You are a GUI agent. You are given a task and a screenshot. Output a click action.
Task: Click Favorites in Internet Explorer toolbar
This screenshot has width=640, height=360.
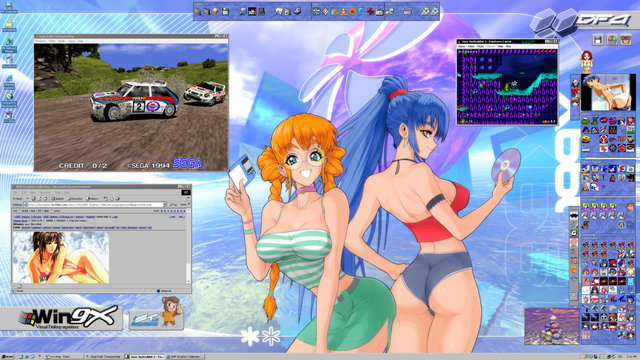coord(75,199)
